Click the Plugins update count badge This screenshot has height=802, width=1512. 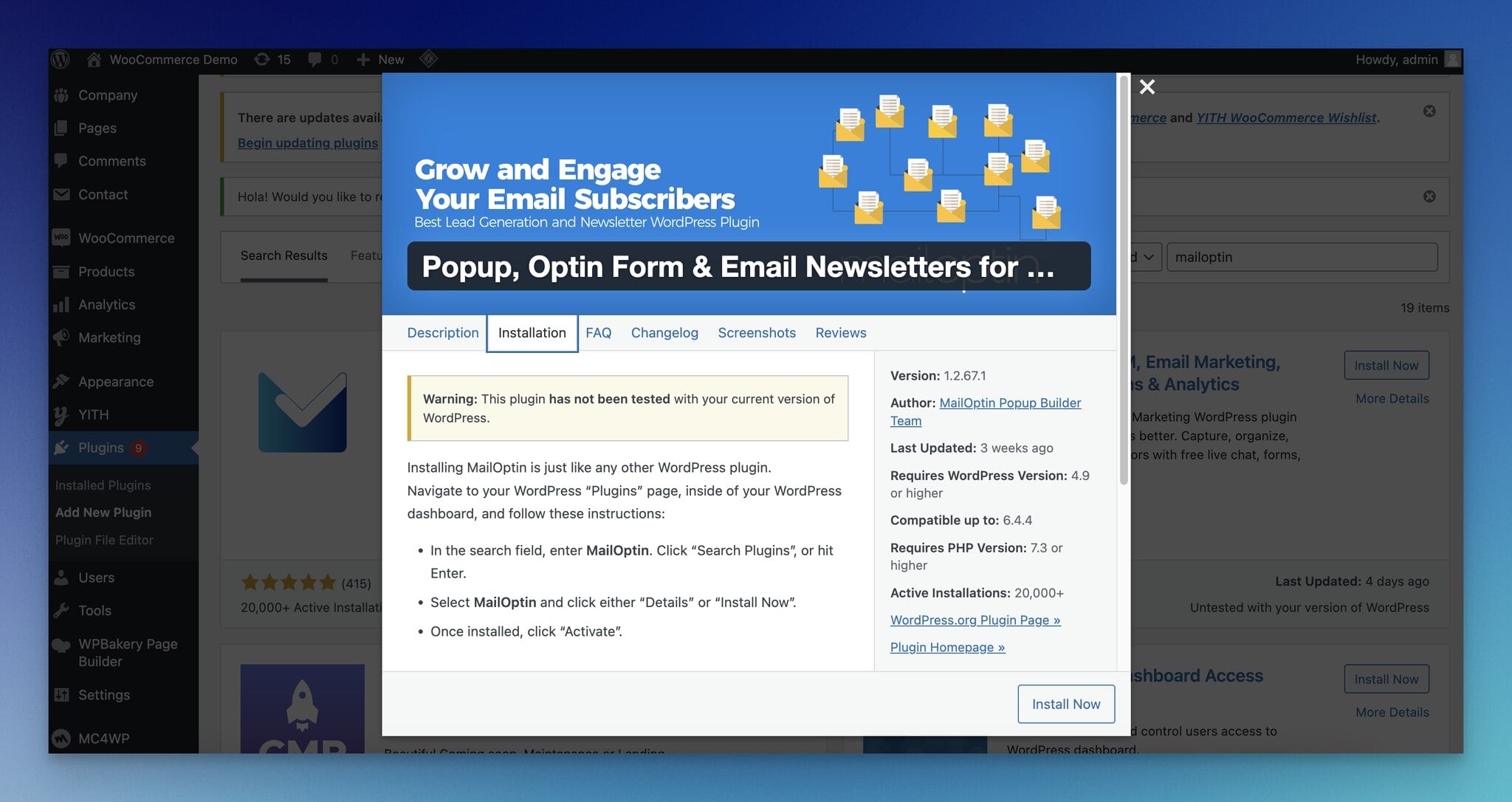pyautogui.click(x=138, y=448)
